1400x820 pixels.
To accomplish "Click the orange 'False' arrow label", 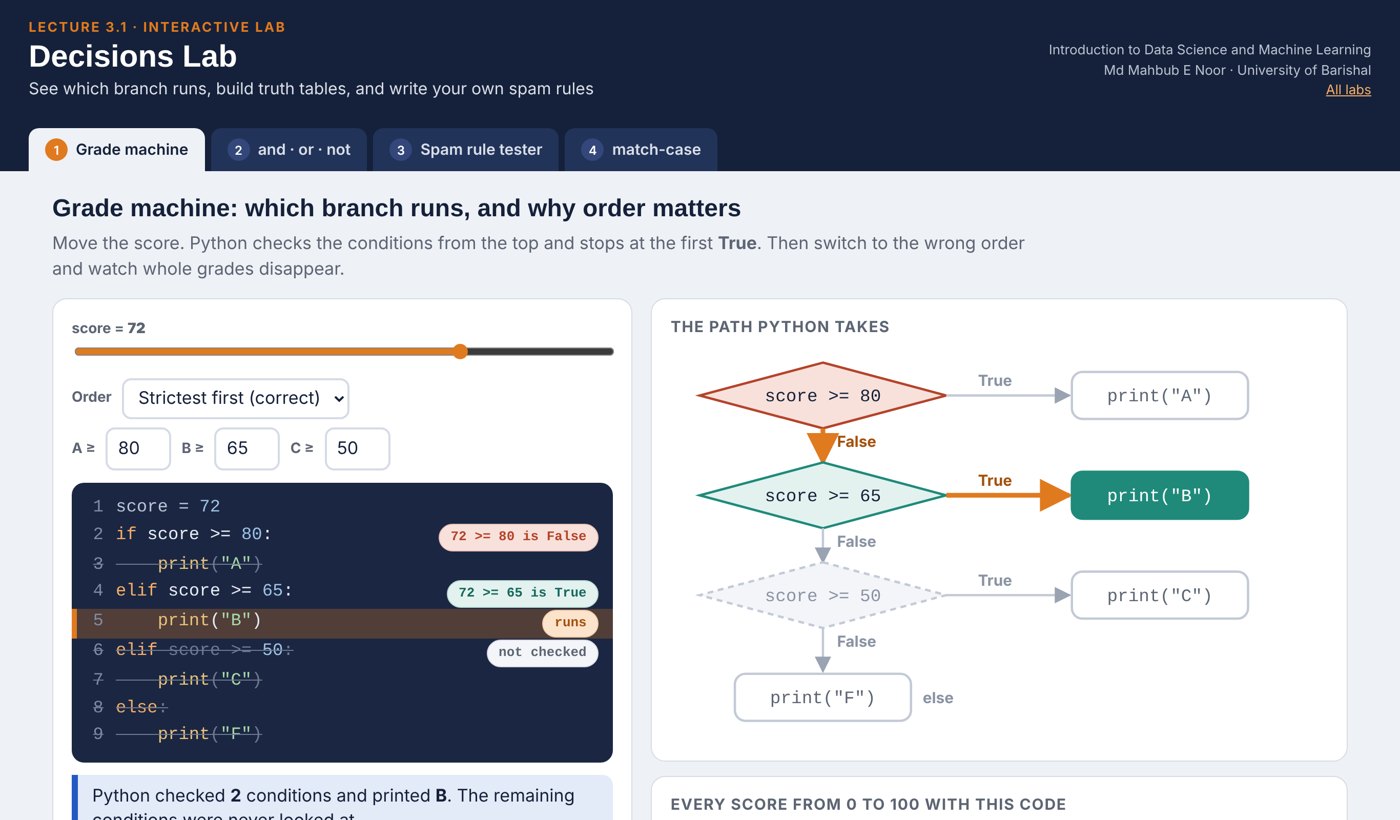I will pyautogui.click(x=856, y=442).
